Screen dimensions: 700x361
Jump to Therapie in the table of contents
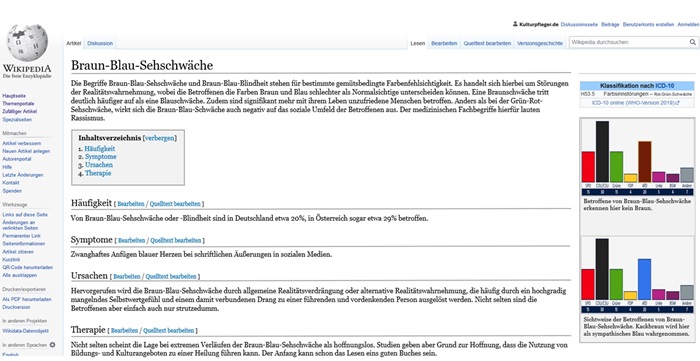point(98,173)
